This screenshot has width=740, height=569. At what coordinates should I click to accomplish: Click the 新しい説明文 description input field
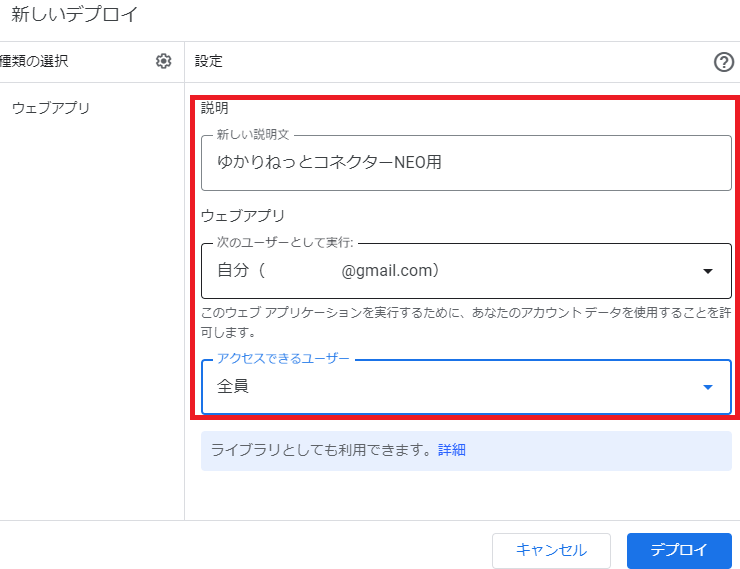click(466, 163)
